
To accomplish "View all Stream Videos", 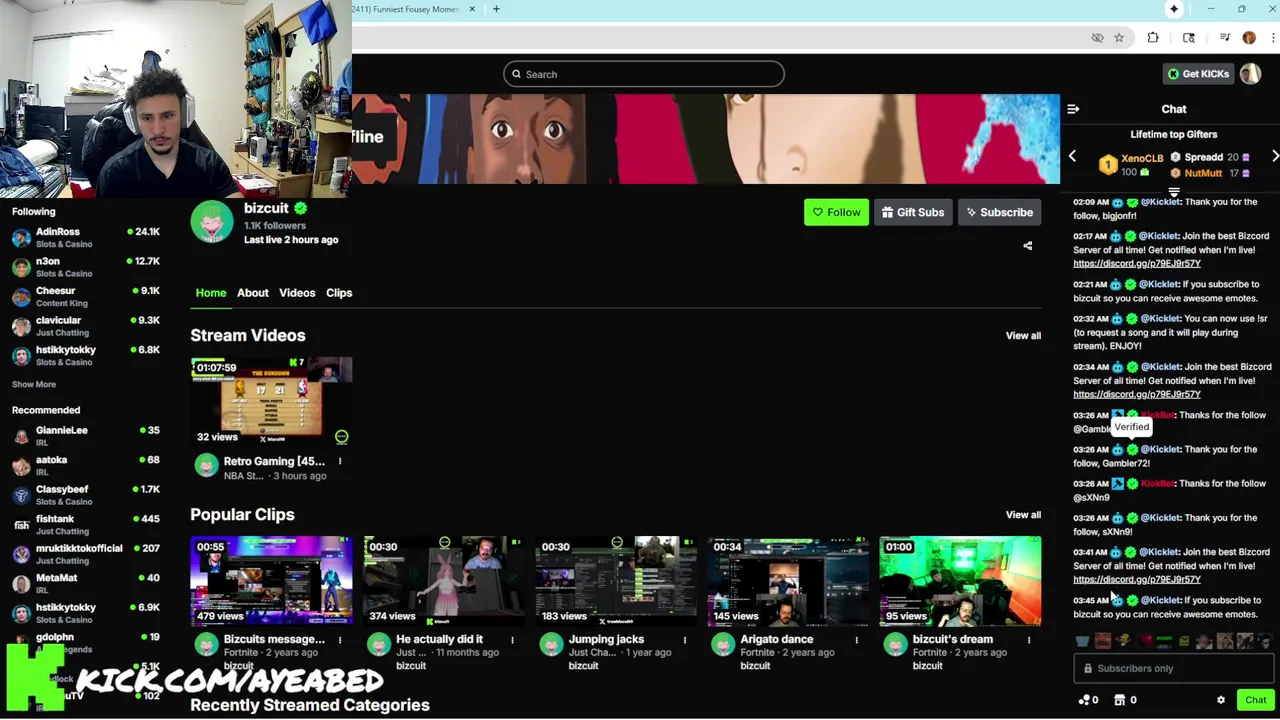I will tap(1023, 336).
